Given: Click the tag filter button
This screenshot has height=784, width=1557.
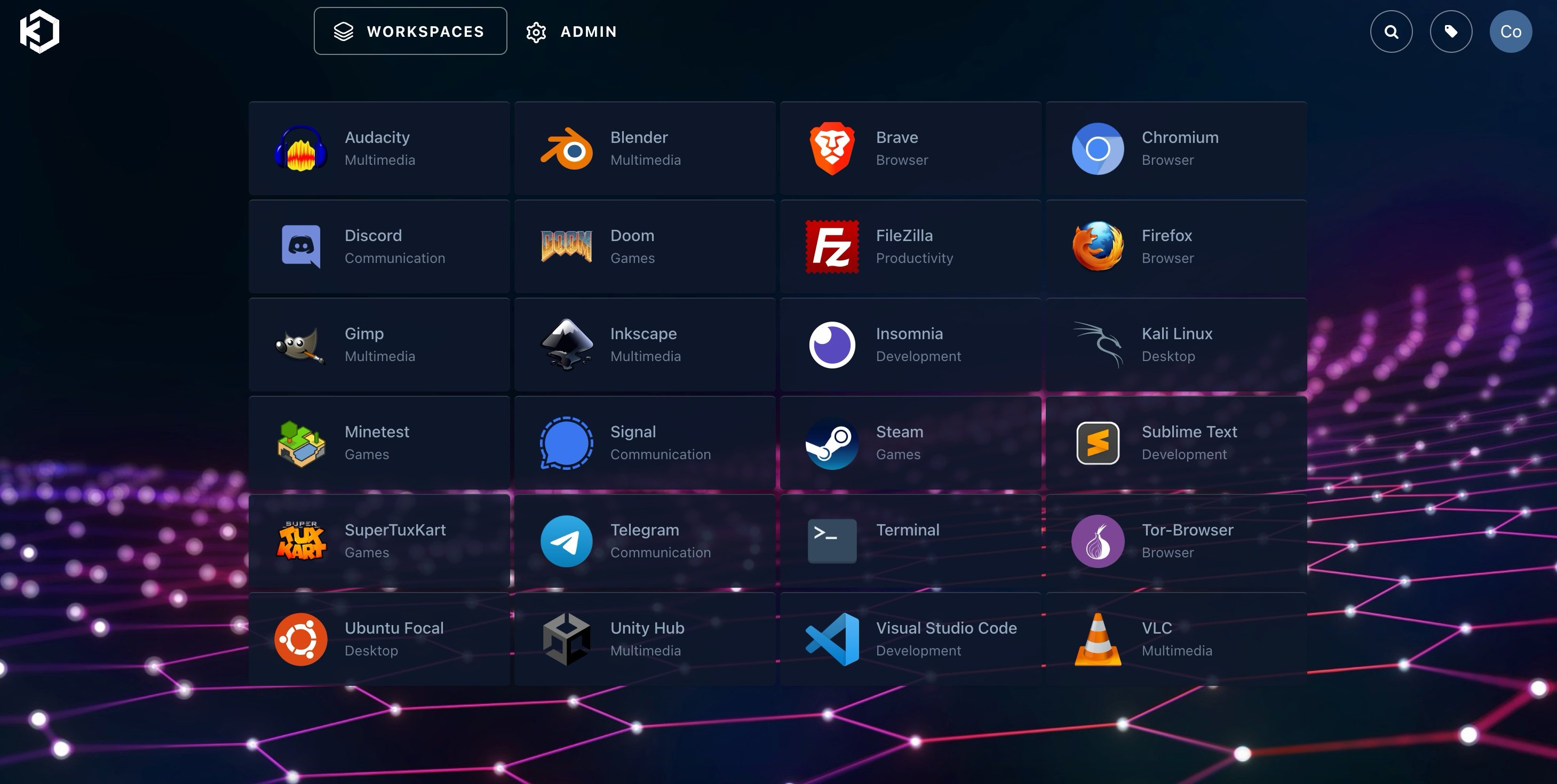Looking at the screenshot, I should (1451, 31).
